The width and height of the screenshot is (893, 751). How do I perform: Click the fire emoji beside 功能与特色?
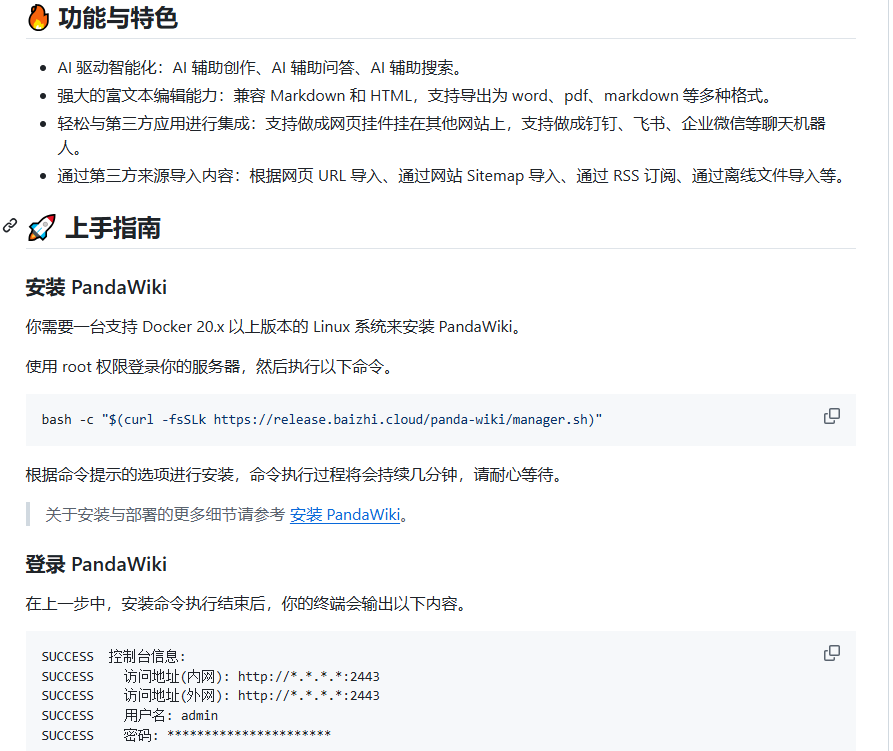[39, 18]
